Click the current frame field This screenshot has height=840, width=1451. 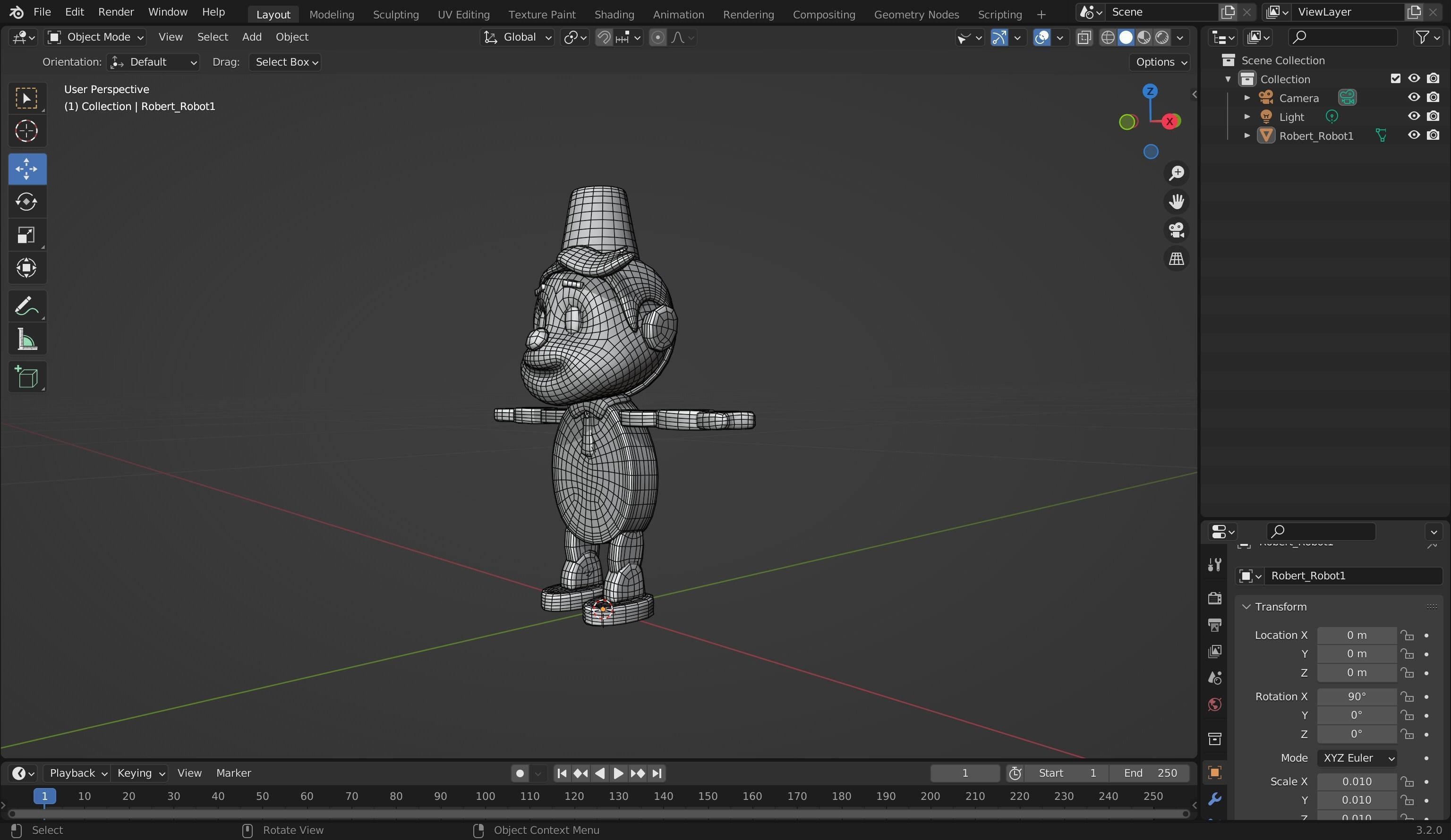click(965, 773)
